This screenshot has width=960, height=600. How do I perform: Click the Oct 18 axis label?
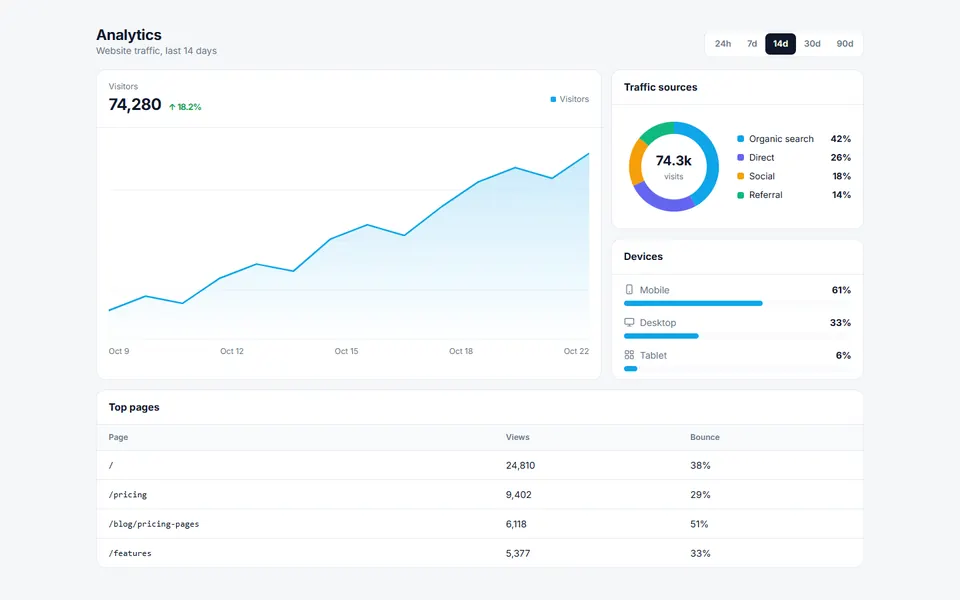[x=460, y=351]
